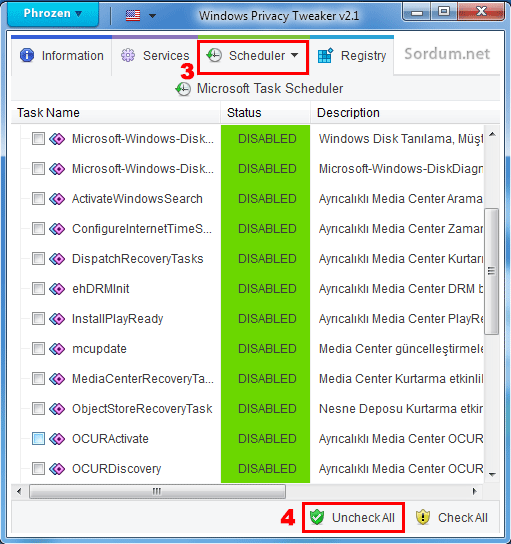511x544 pixels.
Task: Click the diamond icon beside OCURDiscovery
Action: click(x=57, y=469)
